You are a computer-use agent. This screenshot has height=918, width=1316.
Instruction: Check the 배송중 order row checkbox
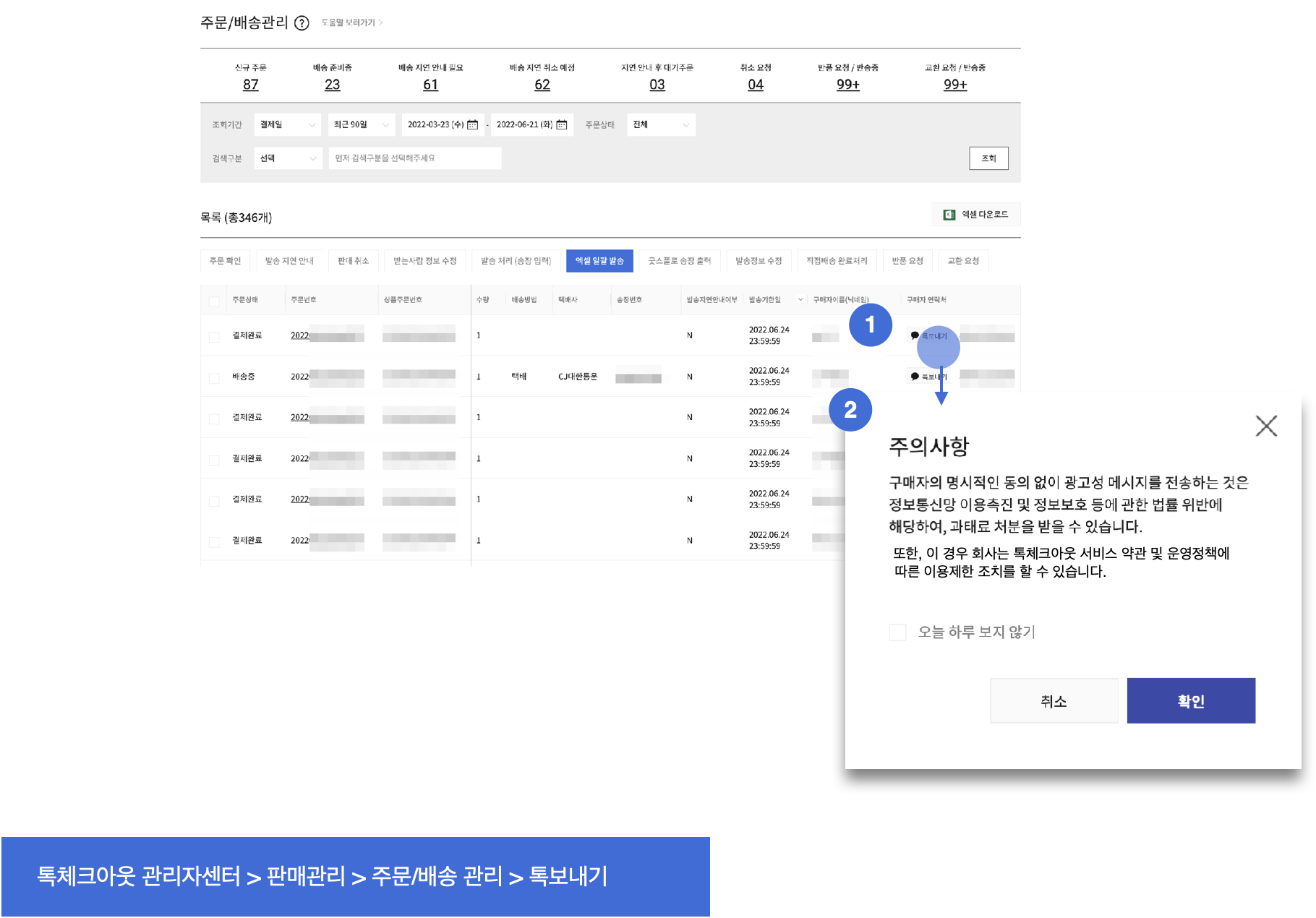214,378
